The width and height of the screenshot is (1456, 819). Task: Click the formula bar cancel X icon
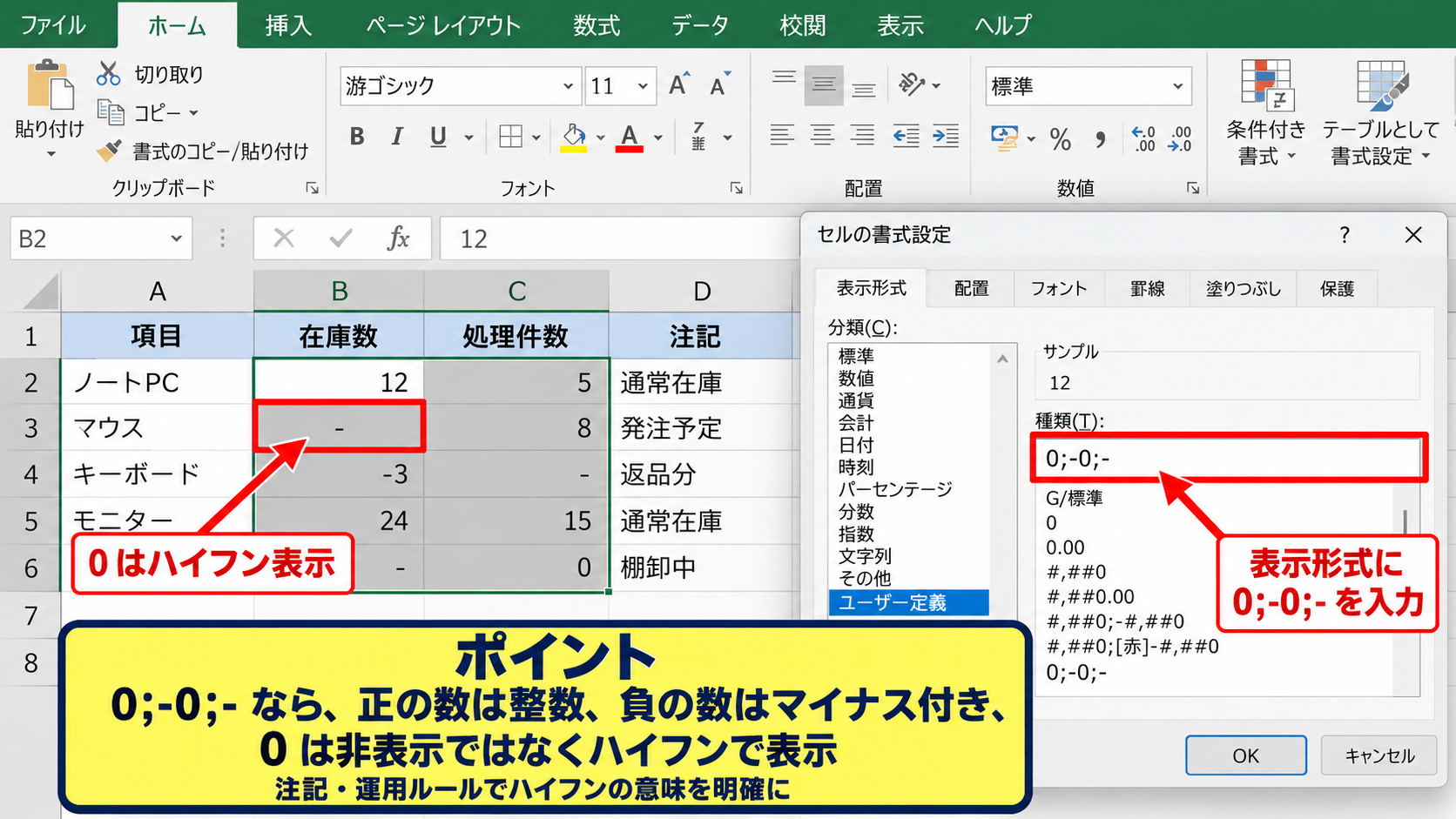(x=284, y=238)
